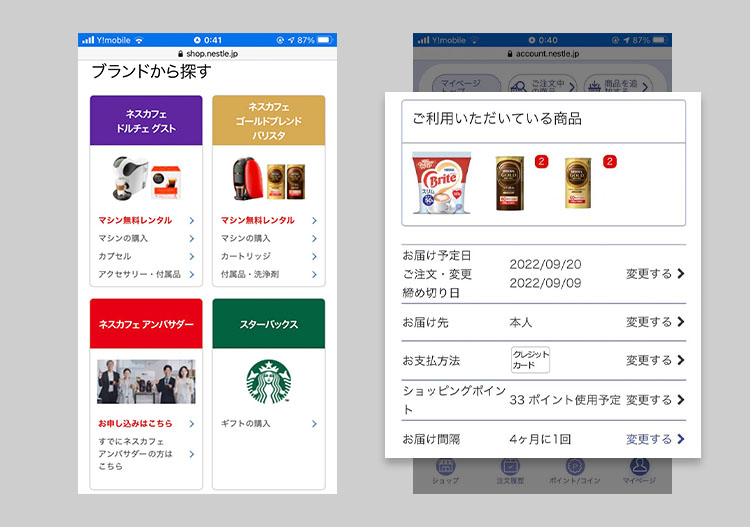Click 変更する for お届け先
The height and width of the screenshot is (527, 750).
pos(655,322)
